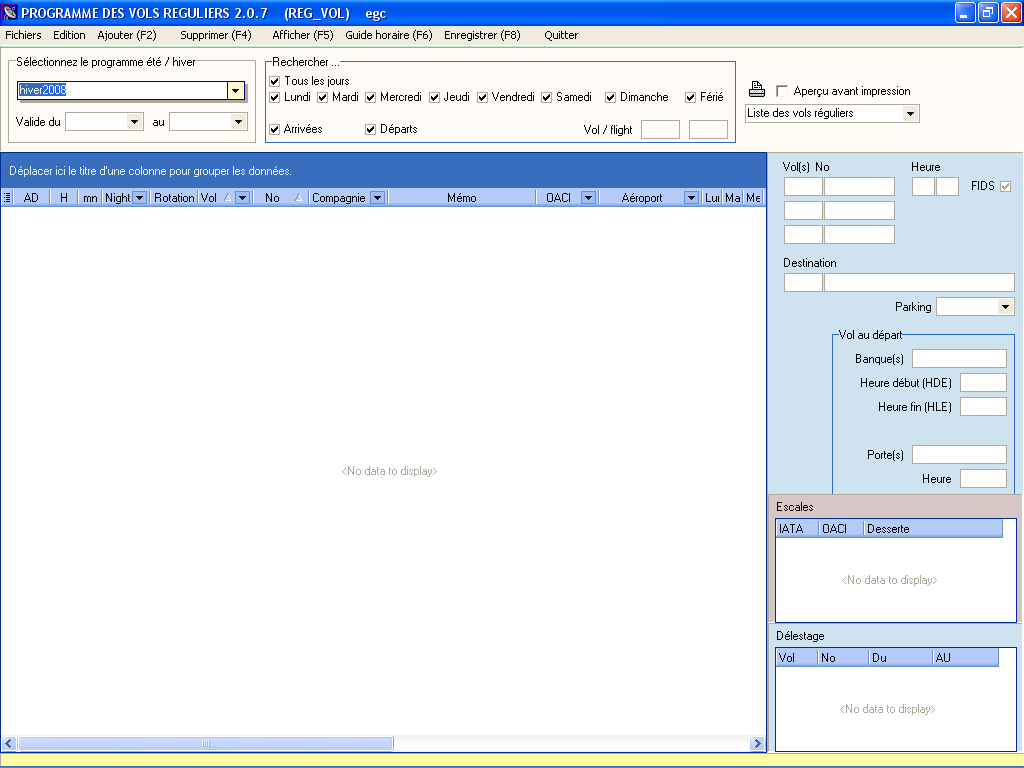Toggle the Départs checkbox
The image size is (1024, 768).
pos(371,129)
